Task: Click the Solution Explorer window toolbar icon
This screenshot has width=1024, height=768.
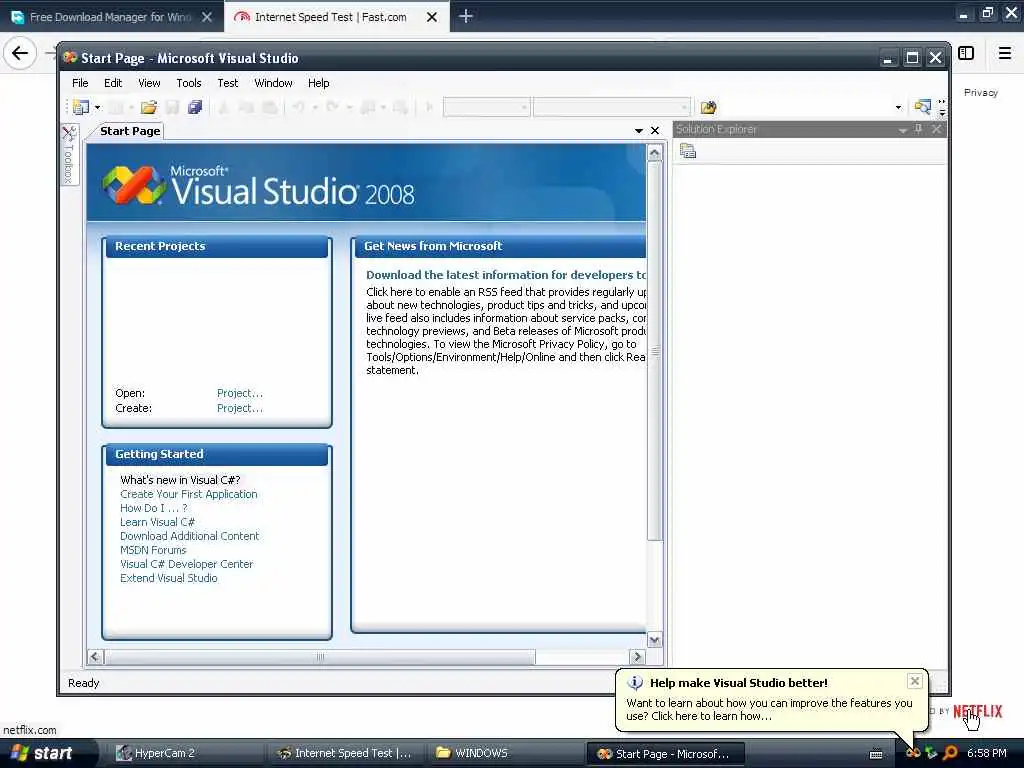Action: click(x=922, y=107)
